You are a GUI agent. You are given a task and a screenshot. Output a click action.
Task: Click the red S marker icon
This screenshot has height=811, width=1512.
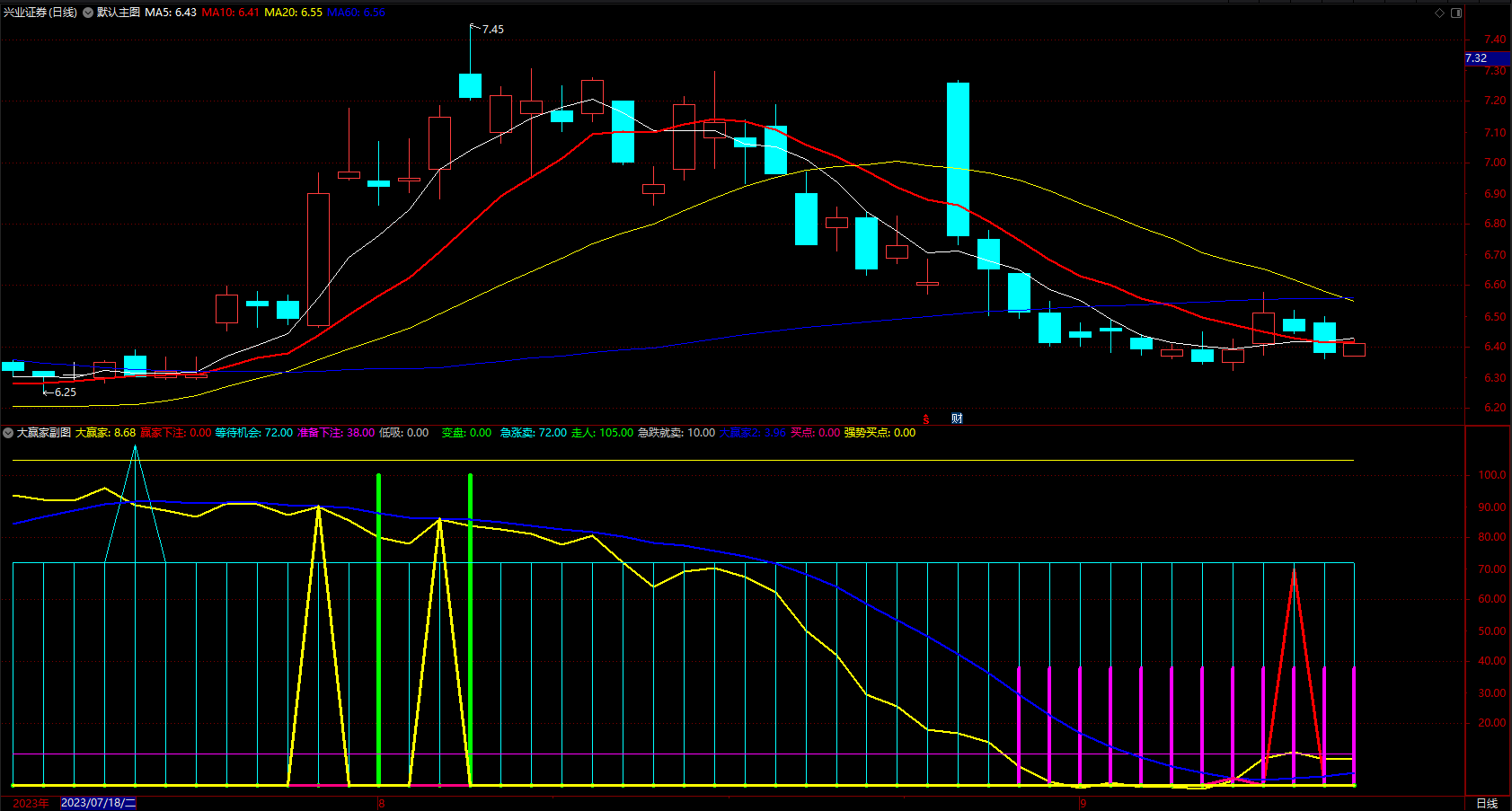click(x=926, y=419)
